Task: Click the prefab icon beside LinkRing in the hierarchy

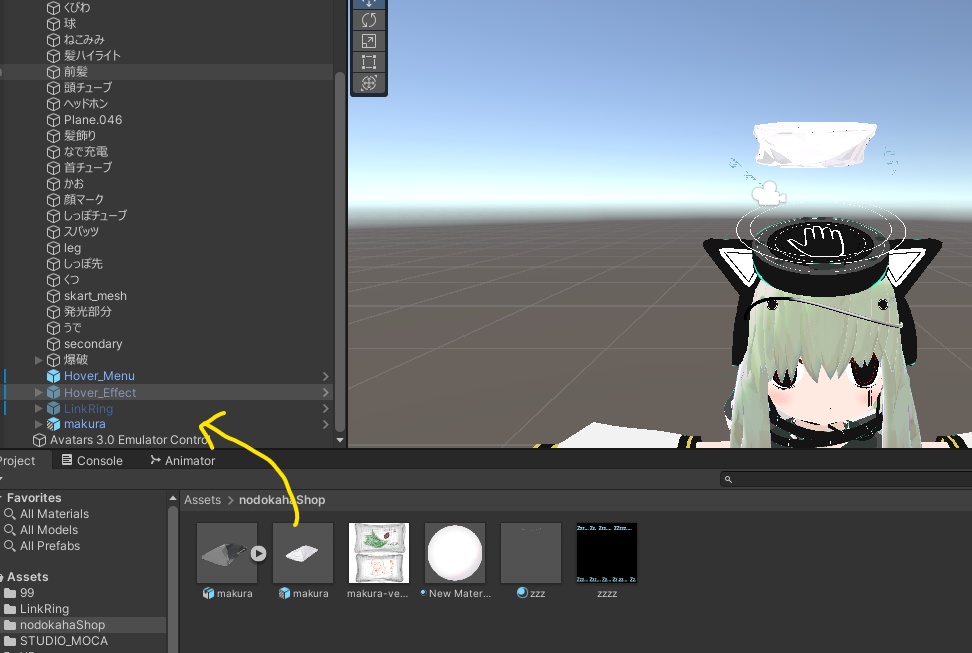Action: [53, 409]
